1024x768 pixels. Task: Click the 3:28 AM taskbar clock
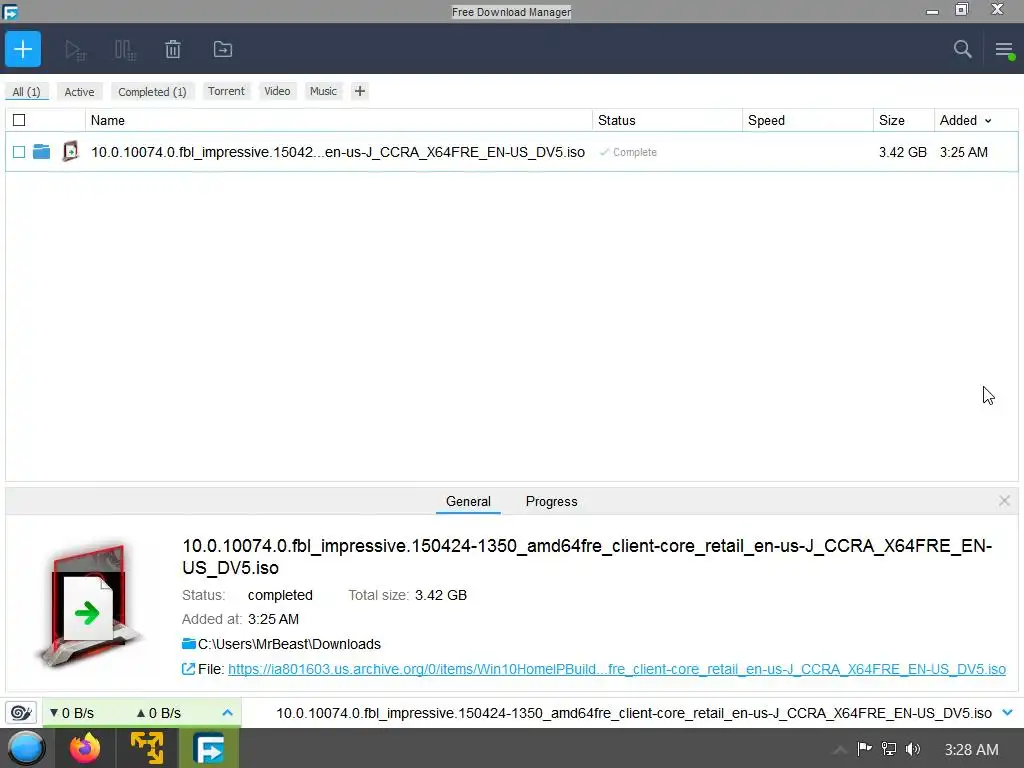click(x=971, y=749)
